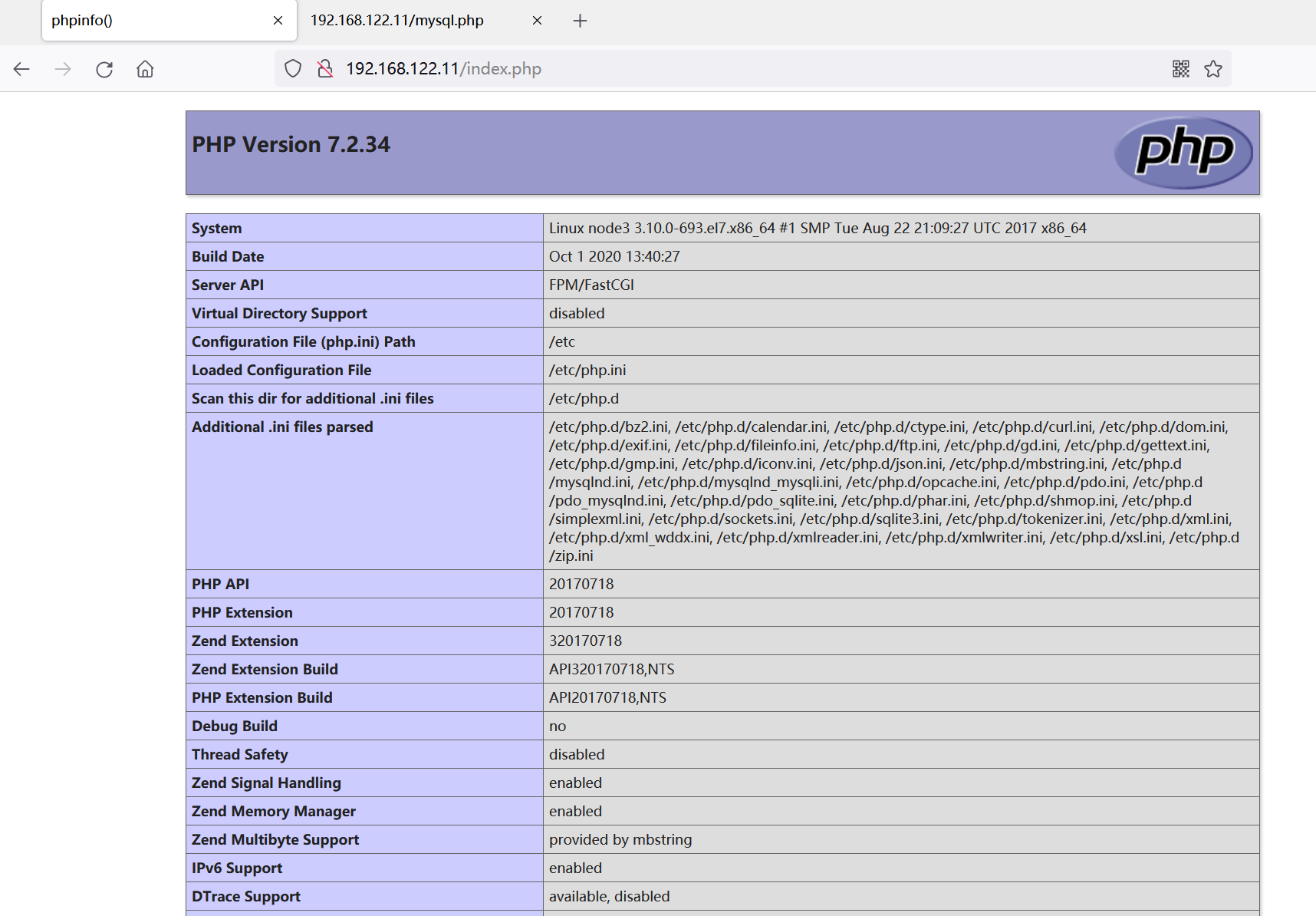
Task: Switch to the phpinfo() tab
Action: (169, 21)
